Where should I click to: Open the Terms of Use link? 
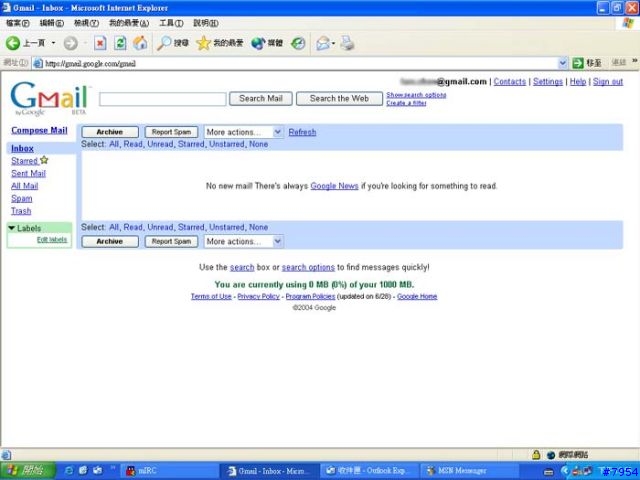coord(211,296)
